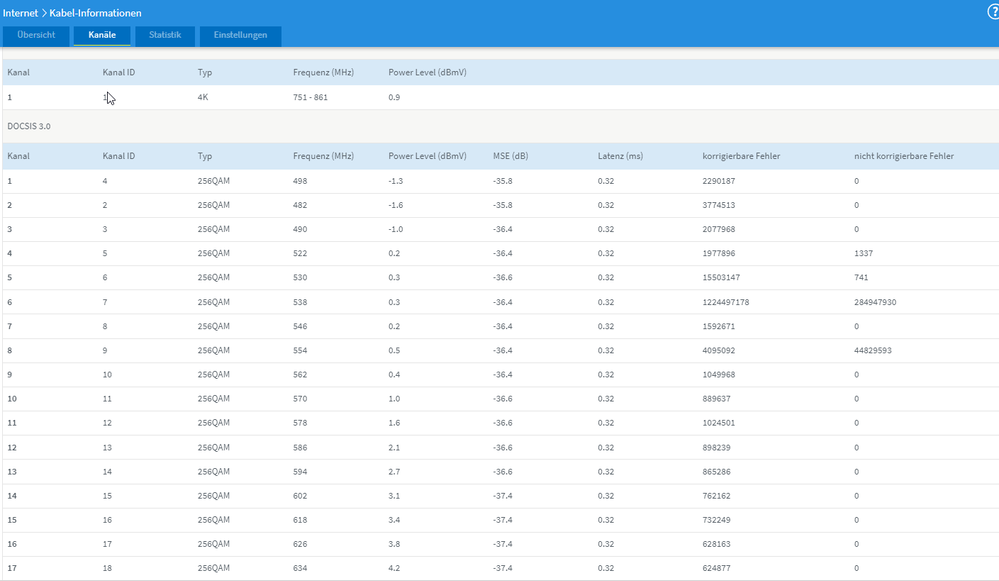Click the 4K type cell in top table
Viewport: 999px width, 581px height.
[x=203, y=97]
